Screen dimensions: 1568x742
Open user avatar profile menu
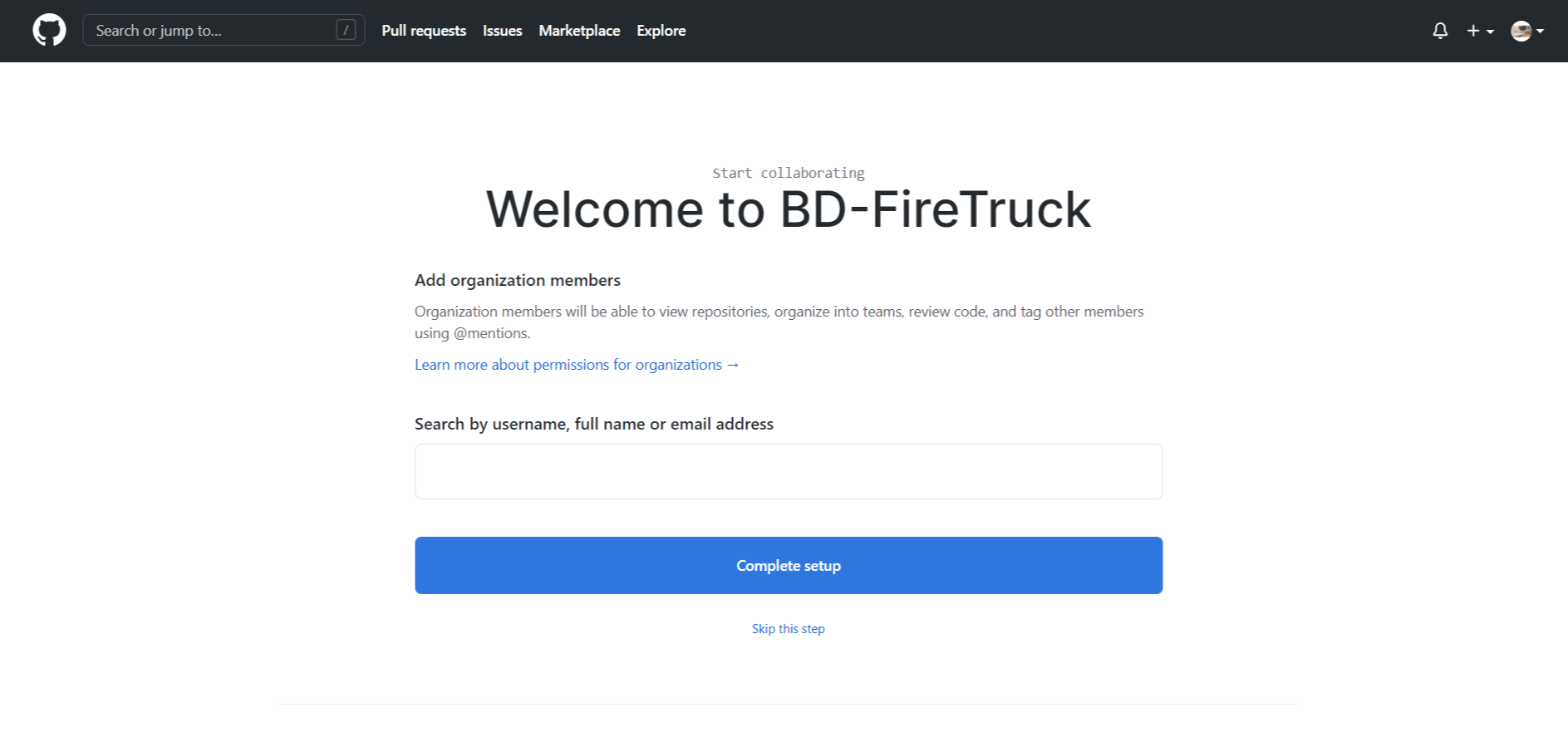click(x=1527, y=31)
